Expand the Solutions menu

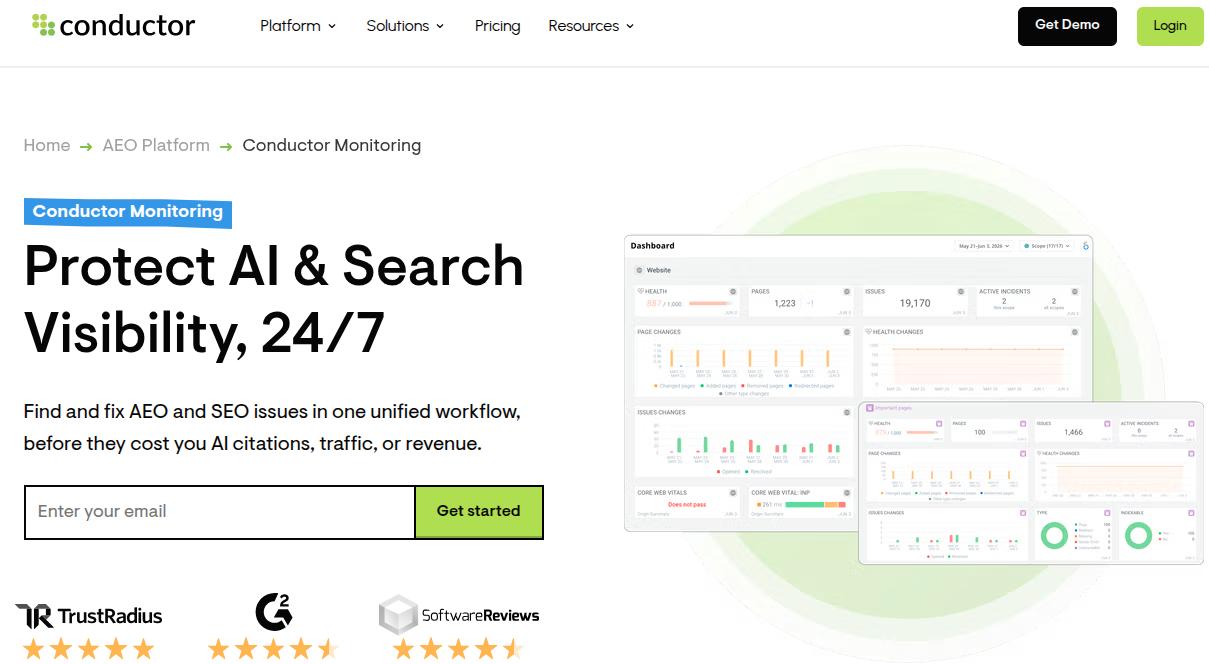pyautogui.click(x=405, y=26)
